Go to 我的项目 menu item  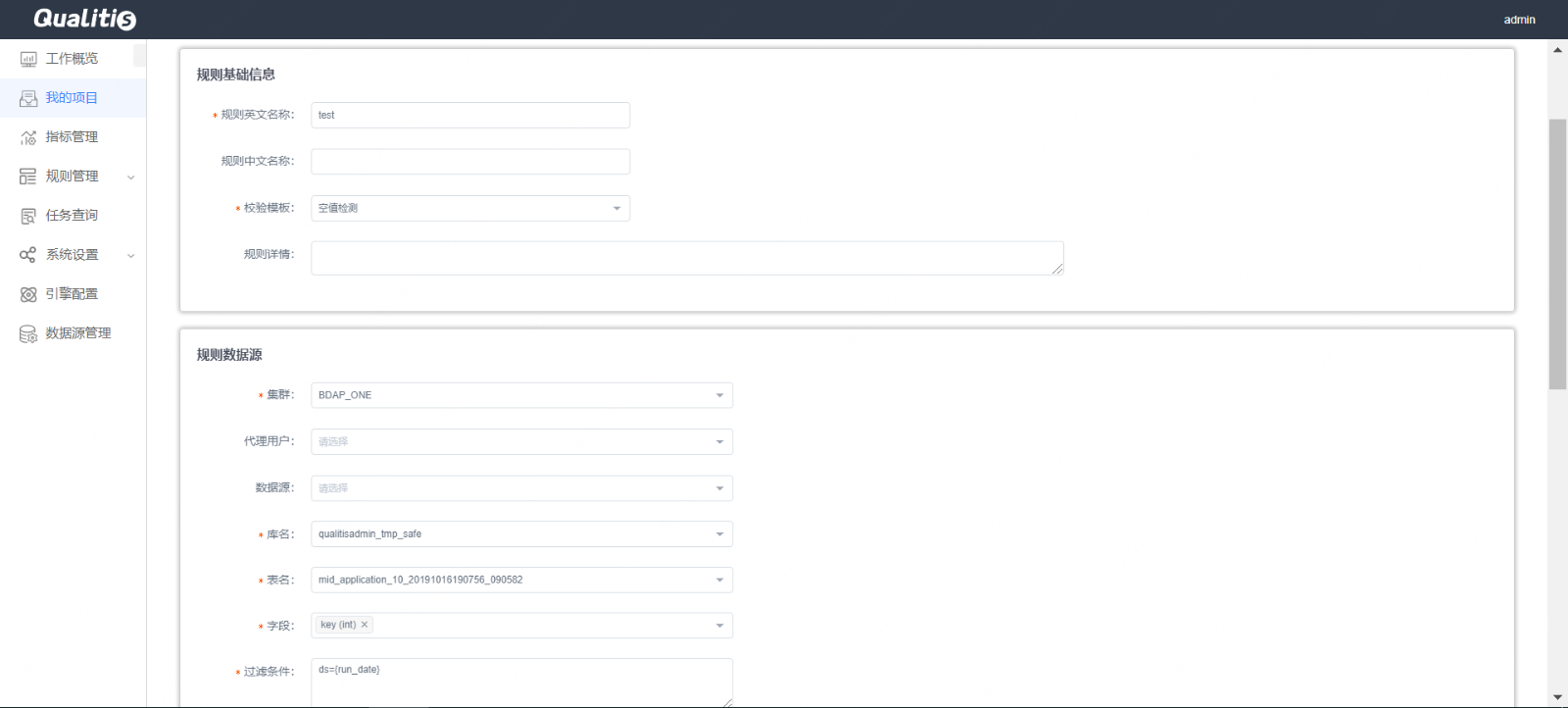[73, 98]
